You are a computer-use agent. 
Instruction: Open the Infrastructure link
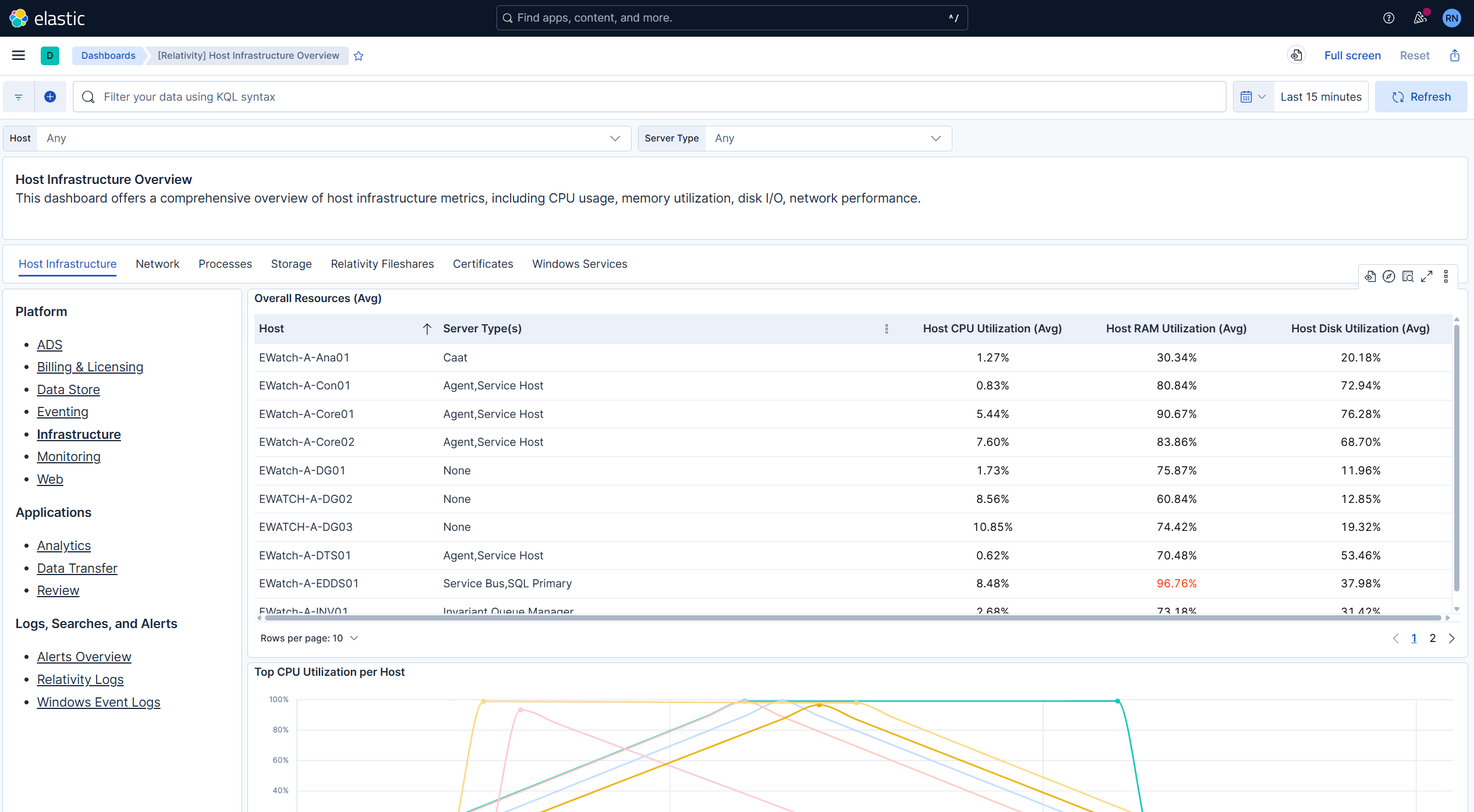coord(79,435)
